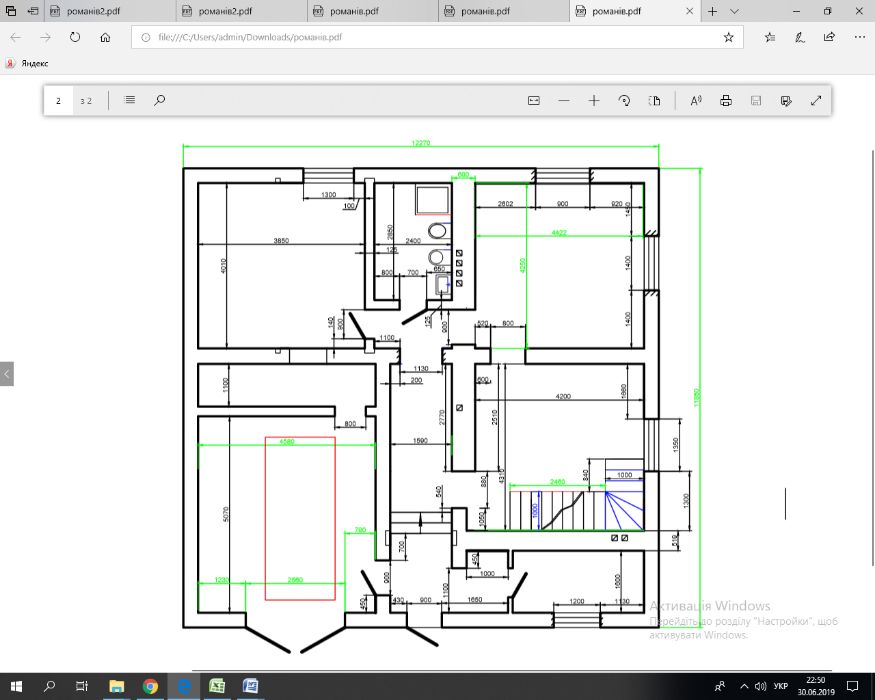Open Google Chrome from the taskbar
Image resolution: width=875 pixels, height=700 pixels.
point(150,687)
